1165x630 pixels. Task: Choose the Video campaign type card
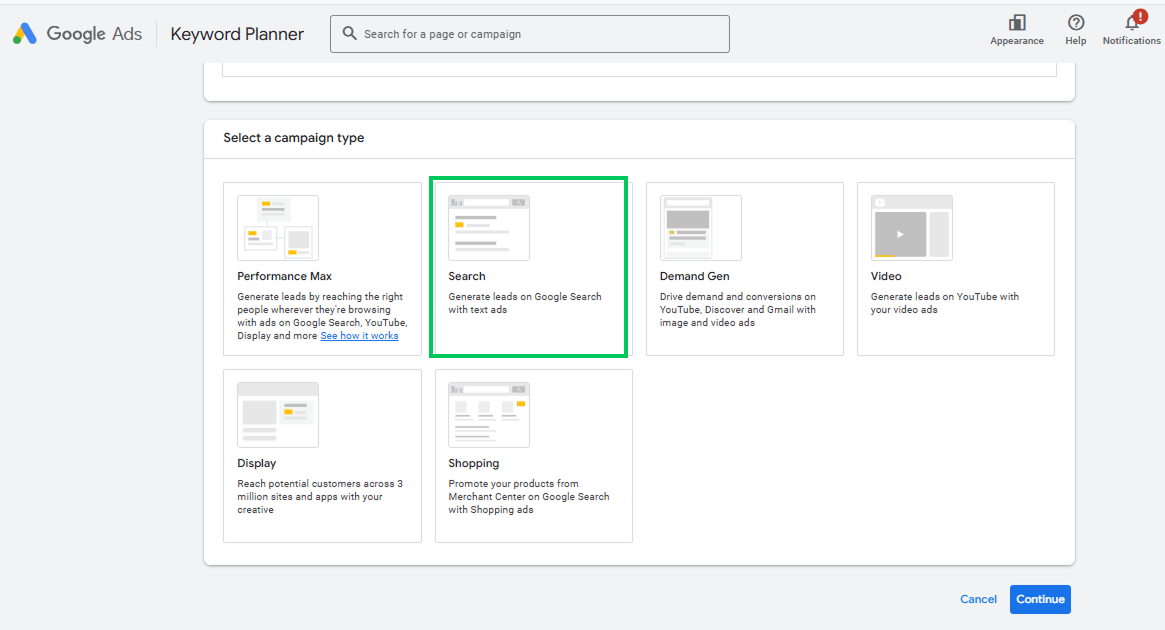[955, 269]
